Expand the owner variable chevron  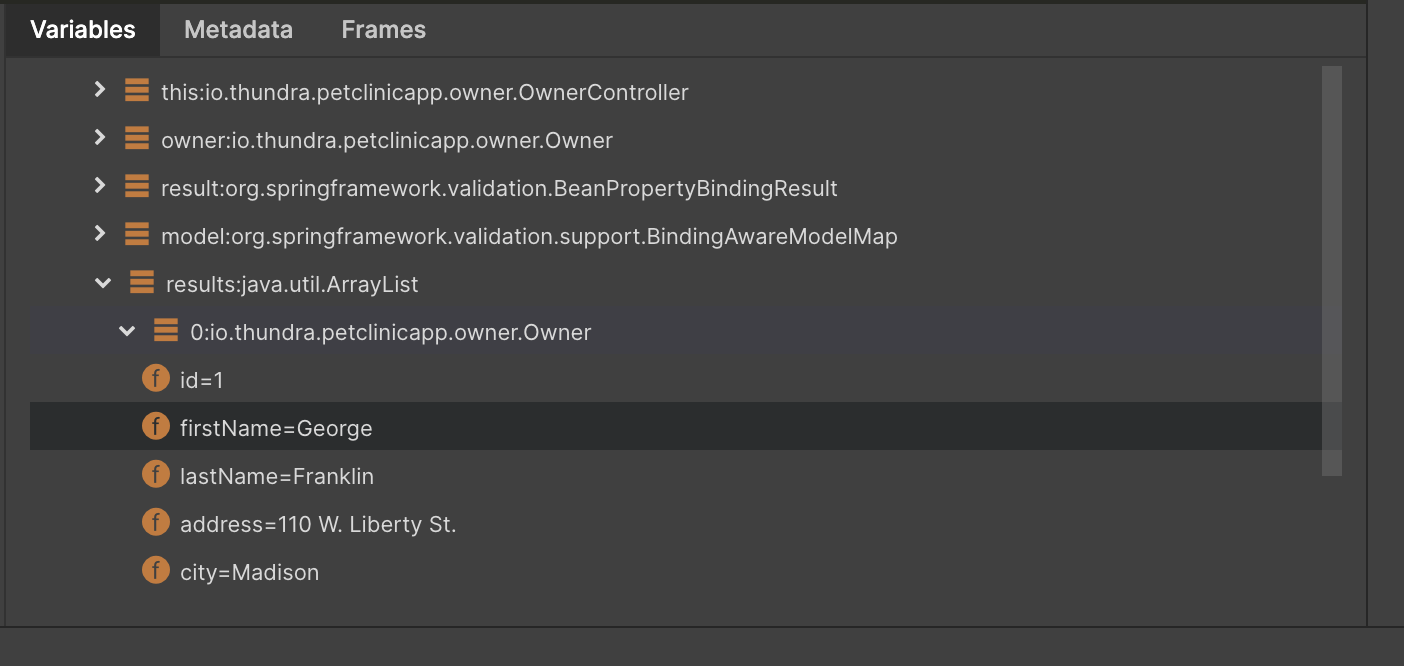pyautogui.click(x=99, y=138)
